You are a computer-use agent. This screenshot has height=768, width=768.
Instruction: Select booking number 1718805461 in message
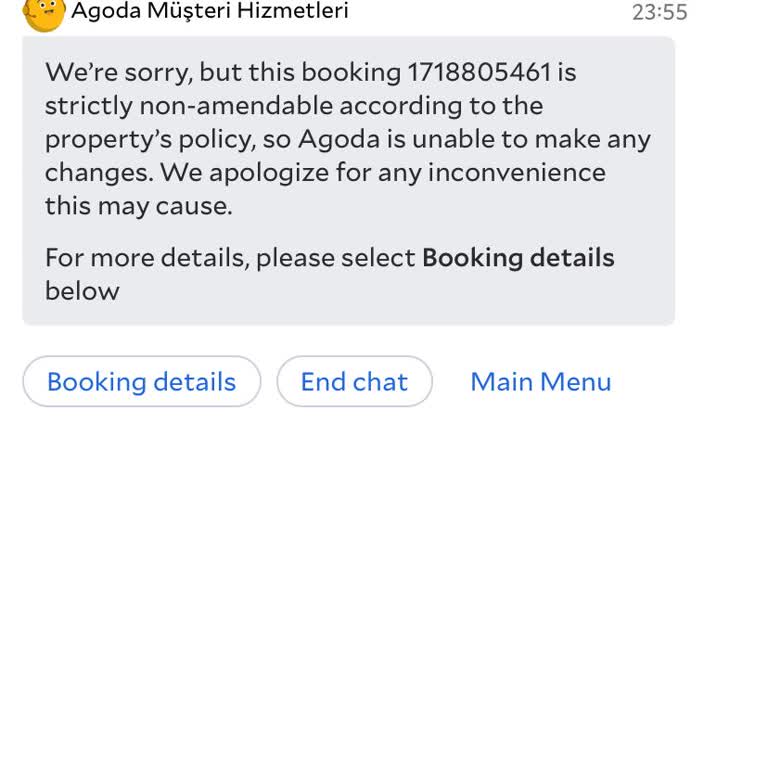tap(479, 73)
